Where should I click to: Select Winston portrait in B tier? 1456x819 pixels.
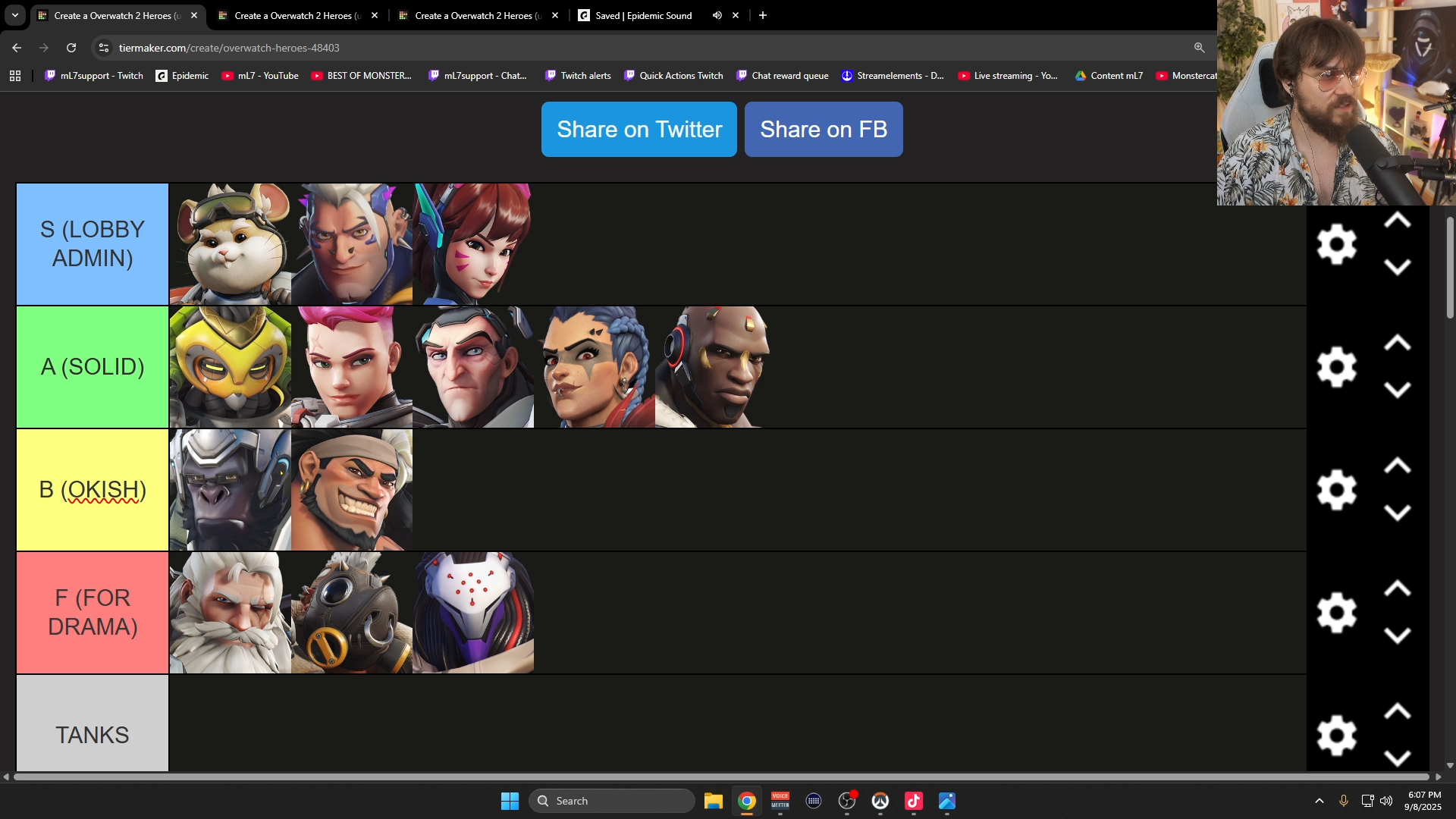click(231, 490)
